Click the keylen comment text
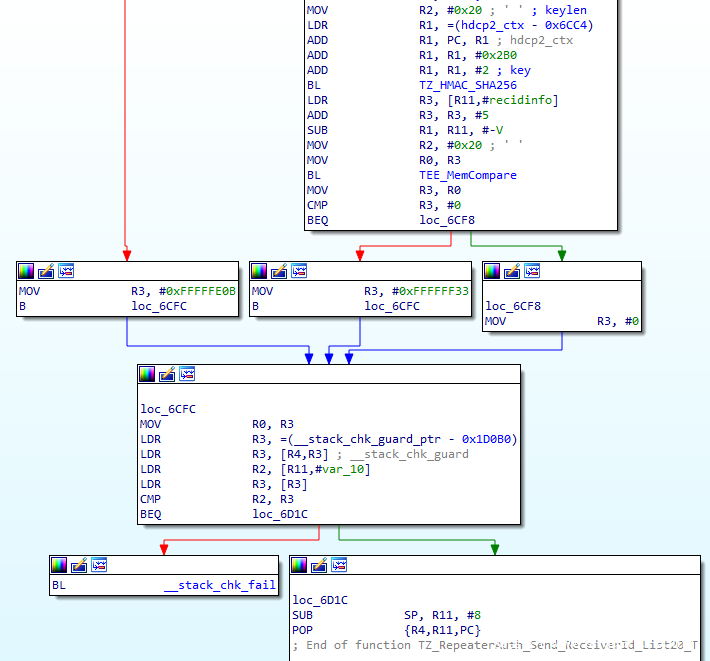Viewport: 710px width, 661px height. click(x=566, y=10)
